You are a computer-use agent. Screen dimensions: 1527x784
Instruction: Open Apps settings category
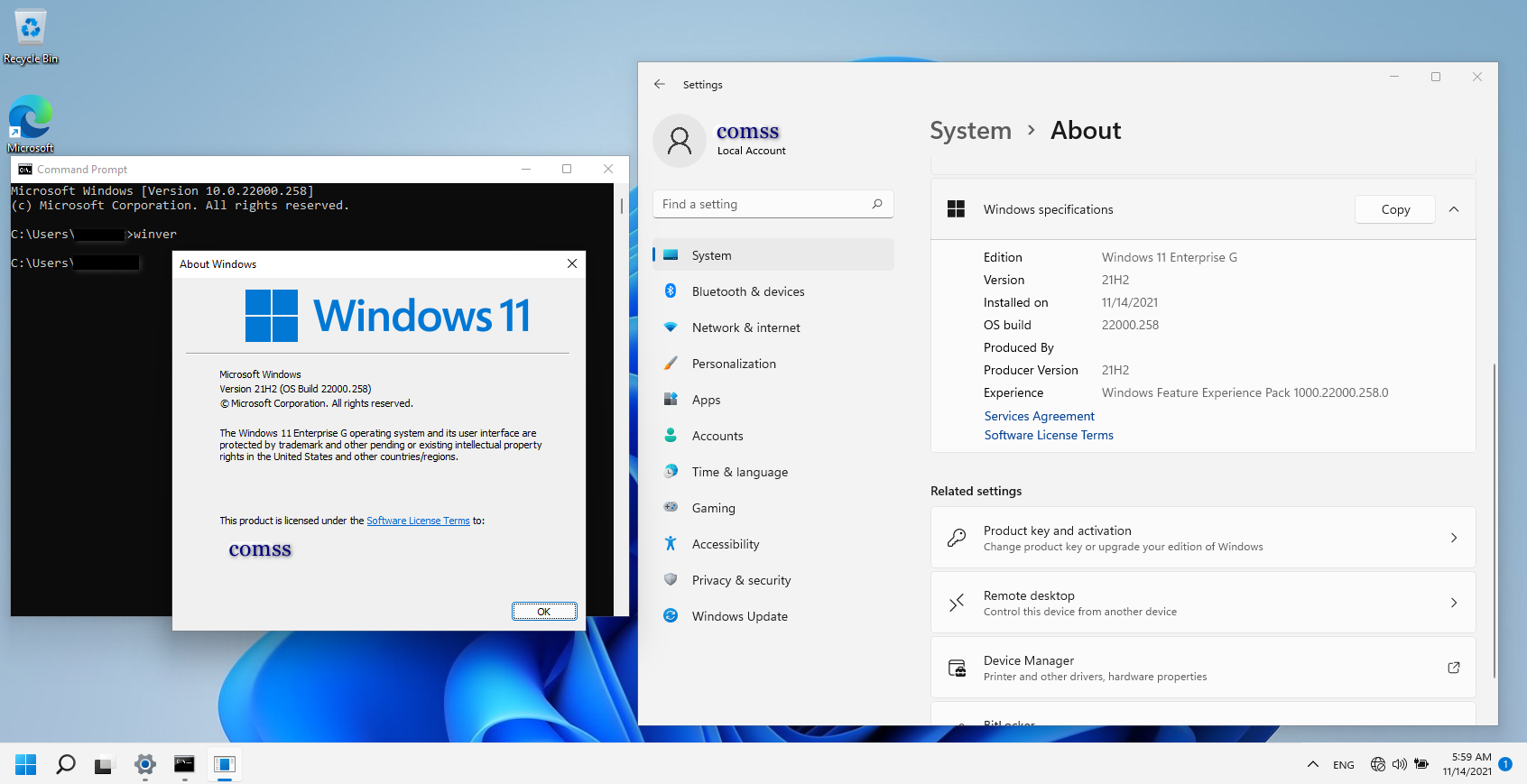(773, 400)
